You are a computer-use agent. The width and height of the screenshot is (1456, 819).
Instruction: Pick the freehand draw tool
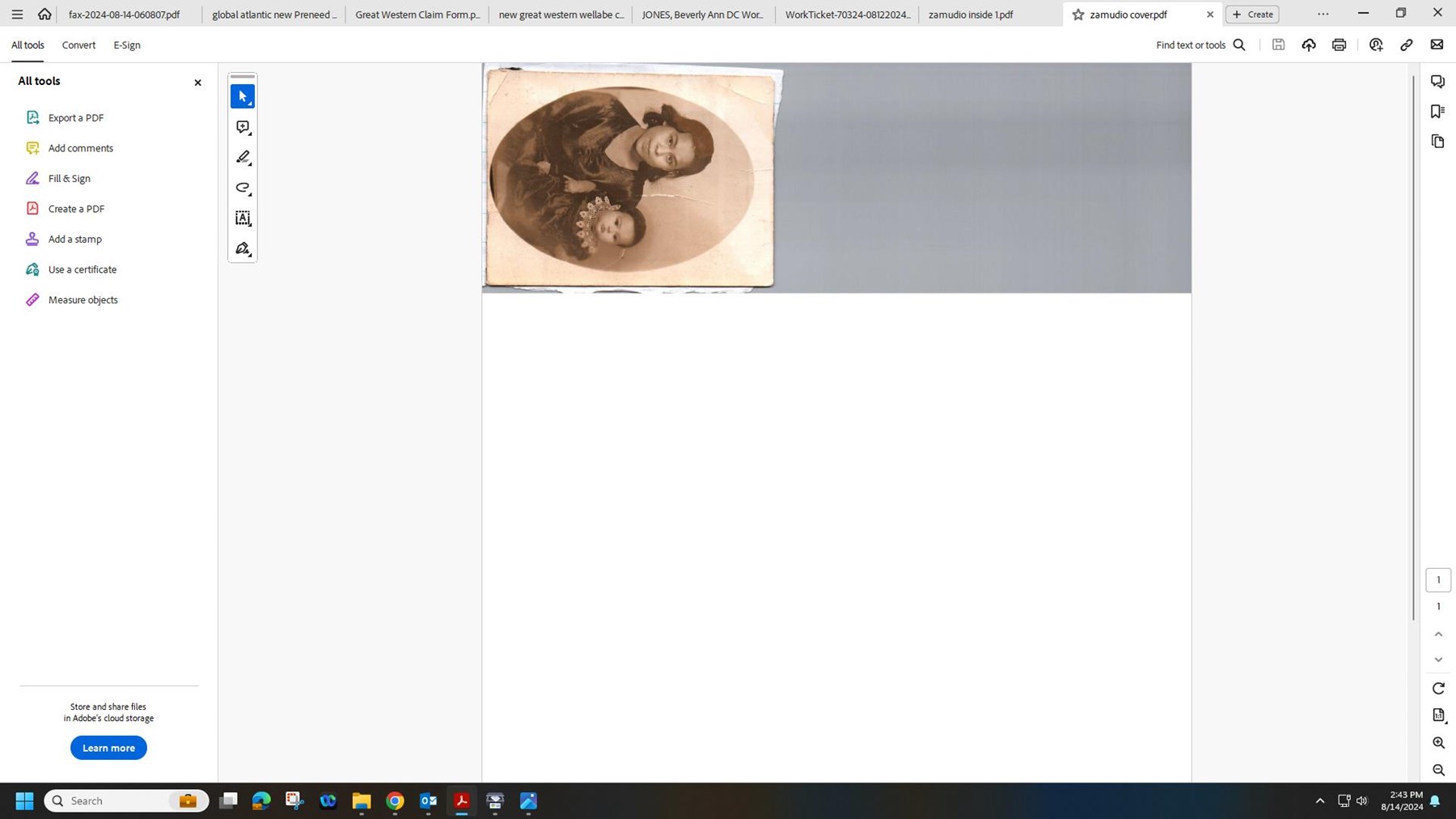point(243,188)
